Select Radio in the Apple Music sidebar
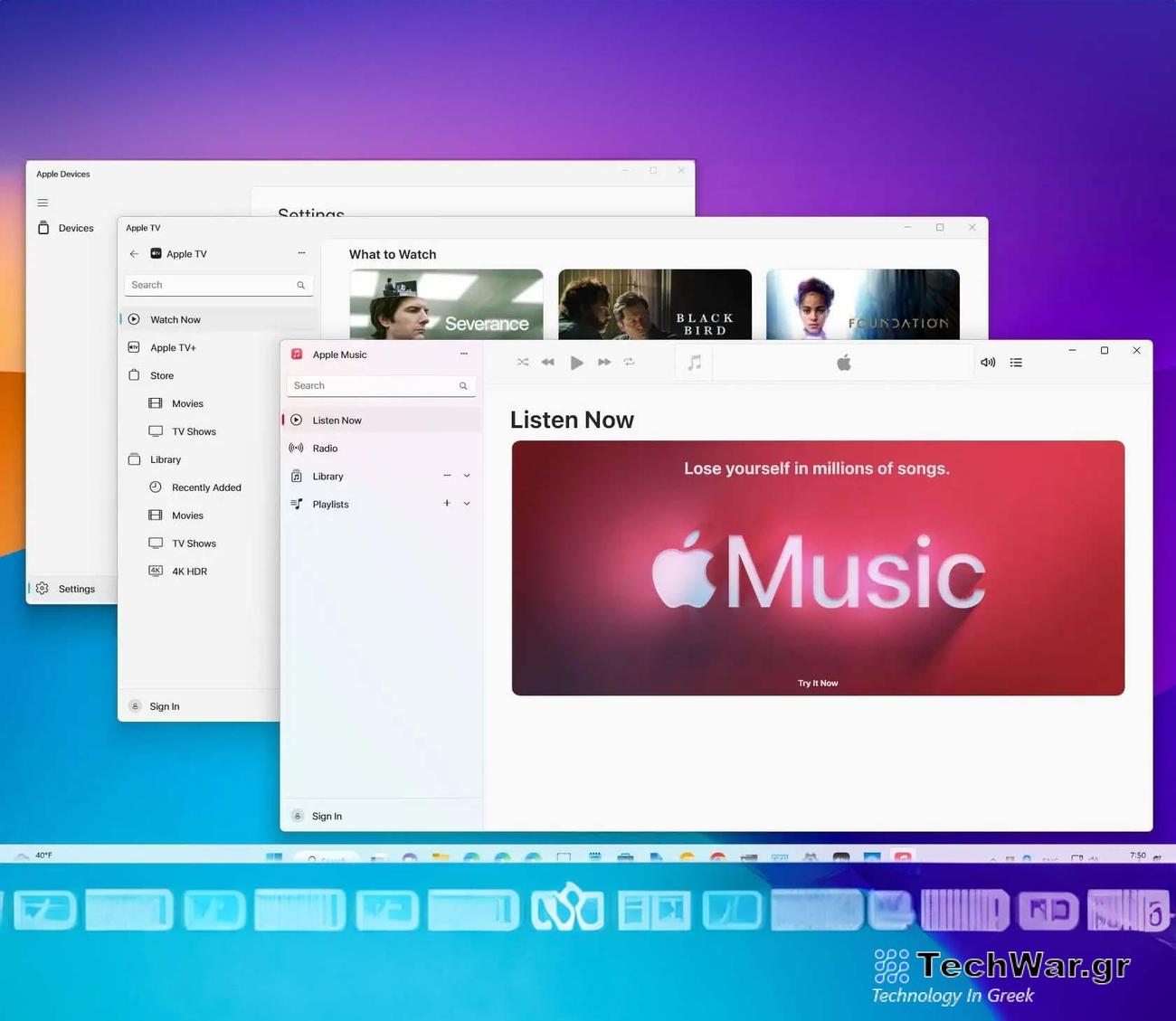Viewport: 1176px width, 1021px height. (325, 448)
